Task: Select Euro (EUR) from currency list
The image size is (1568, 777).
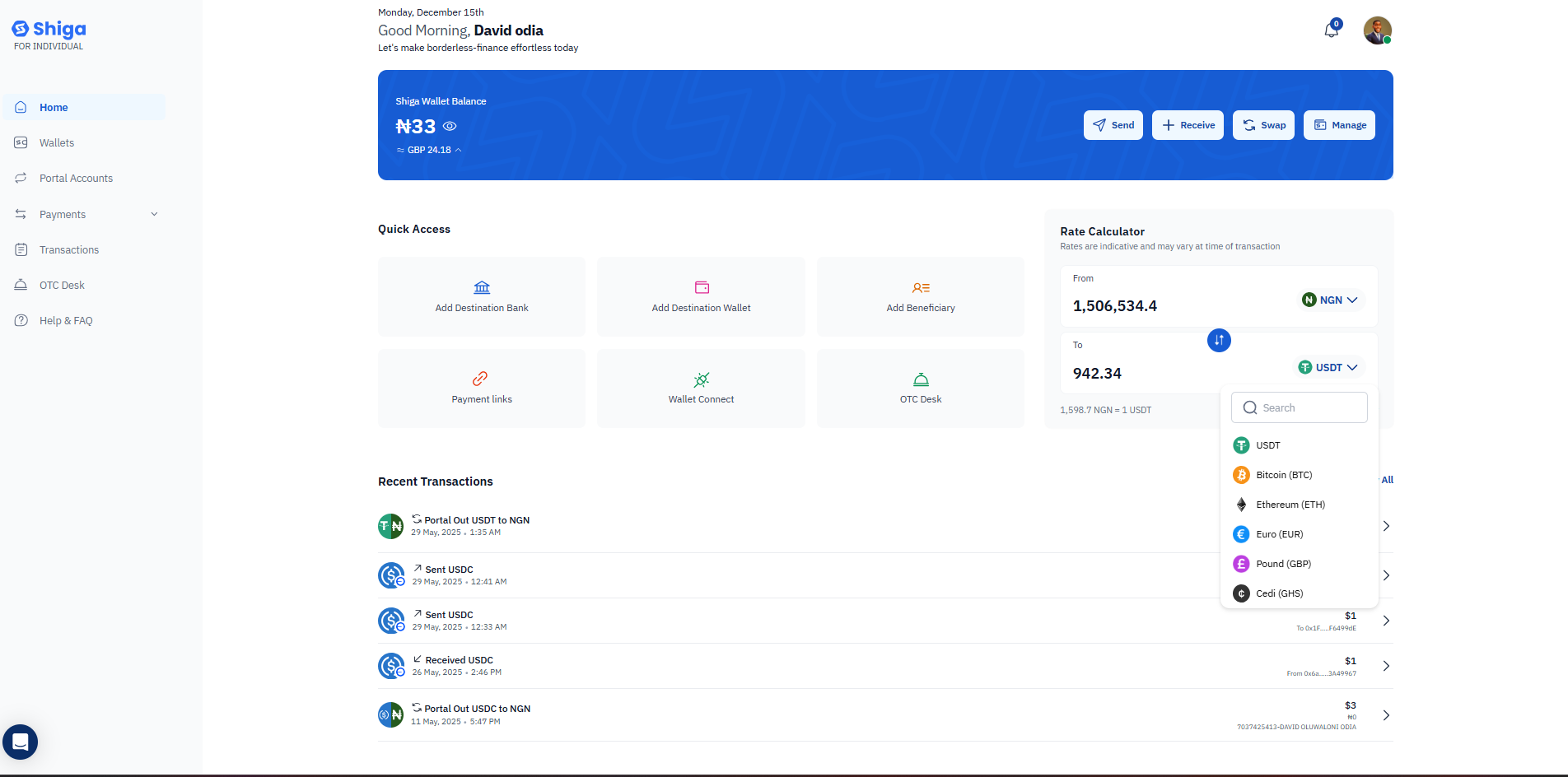Action: [x=1300, y=534]
